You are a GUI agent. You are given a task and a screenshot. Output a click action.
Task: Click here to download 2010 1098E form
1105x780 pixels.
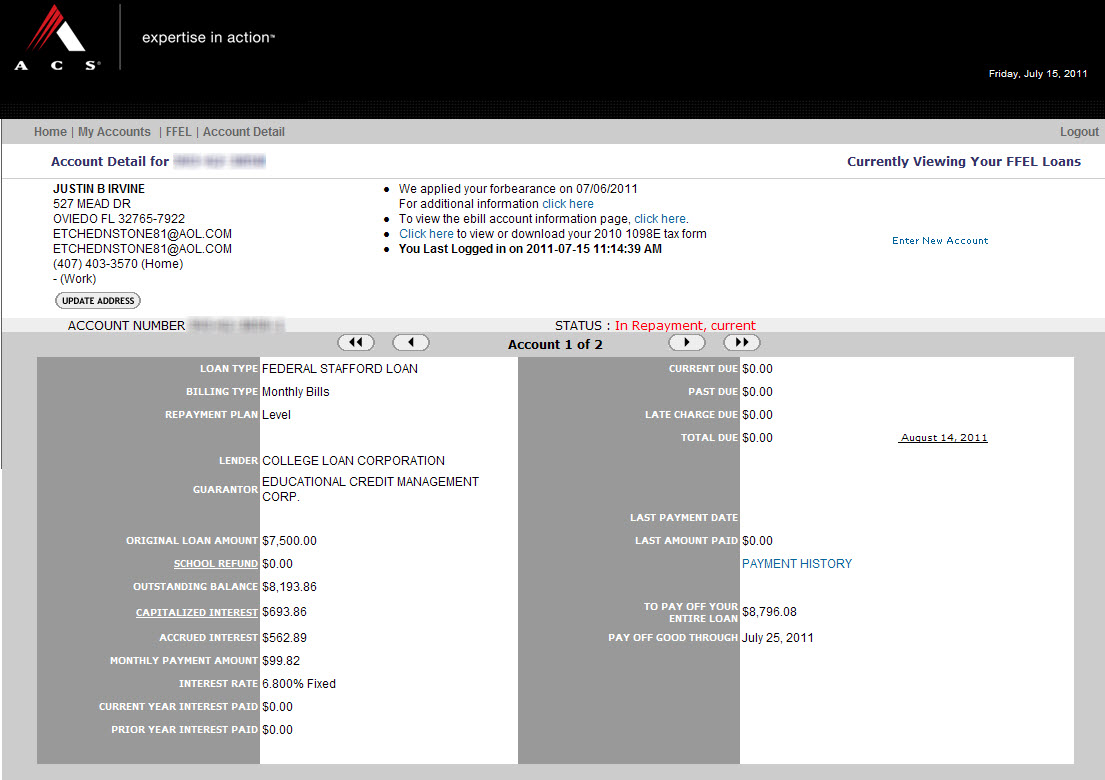(426, 234)
